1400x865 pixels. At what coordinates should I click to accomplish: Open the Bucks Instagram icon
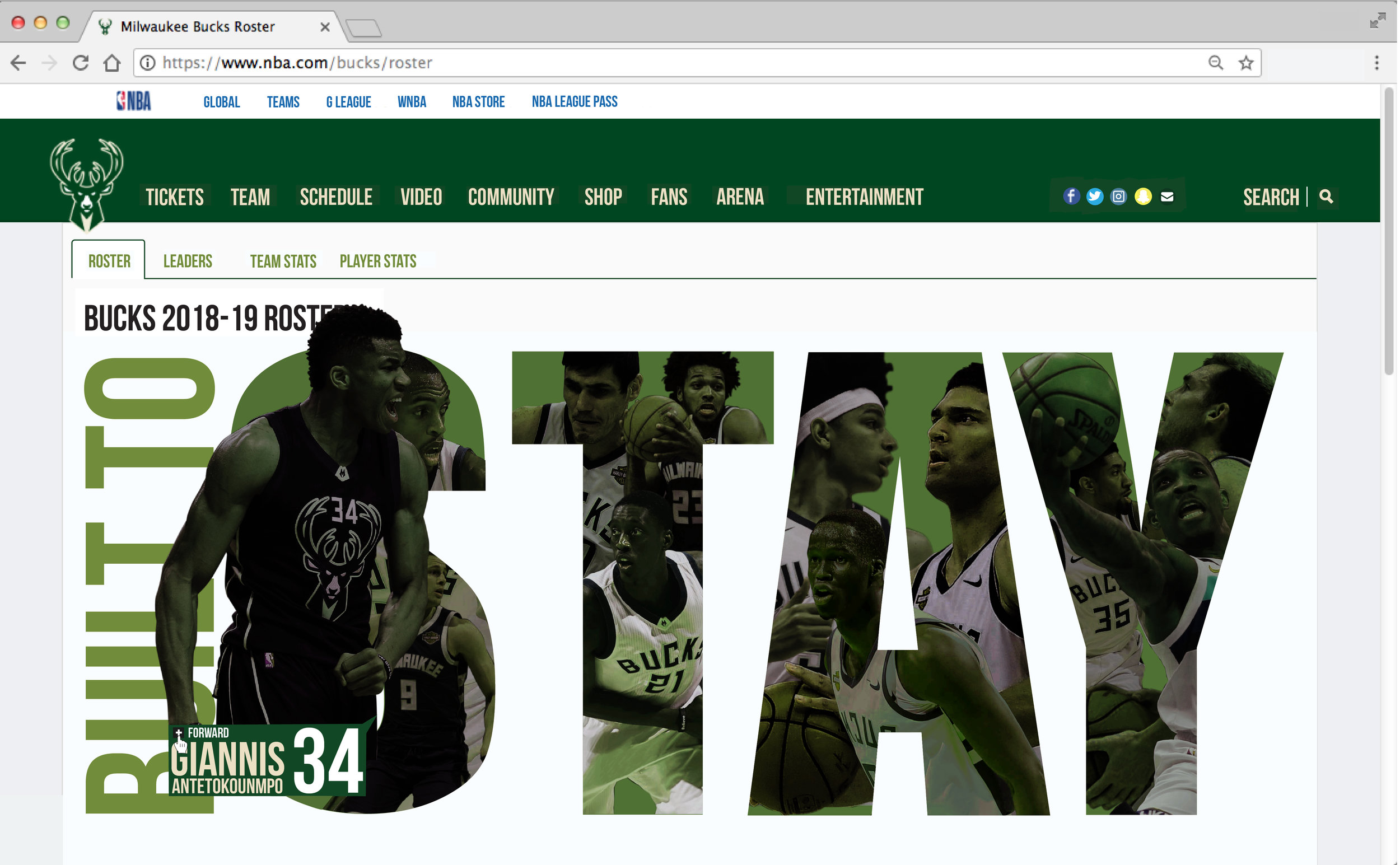tap(1118, 196)
